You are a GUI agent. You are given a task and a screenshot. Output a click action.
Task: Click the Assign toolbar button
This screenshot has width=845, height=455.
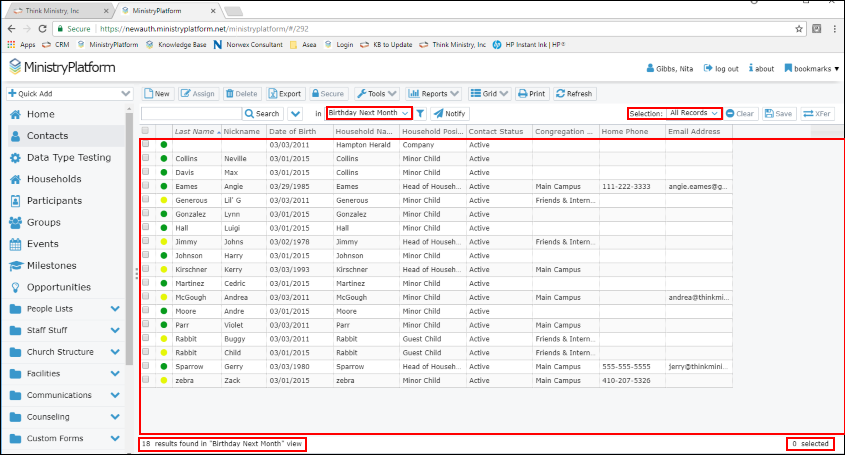point(198,94)
